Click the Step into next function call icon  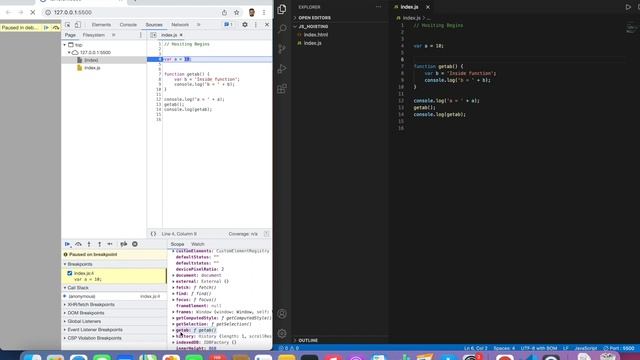pyautogui.click(x=89, y=244)
